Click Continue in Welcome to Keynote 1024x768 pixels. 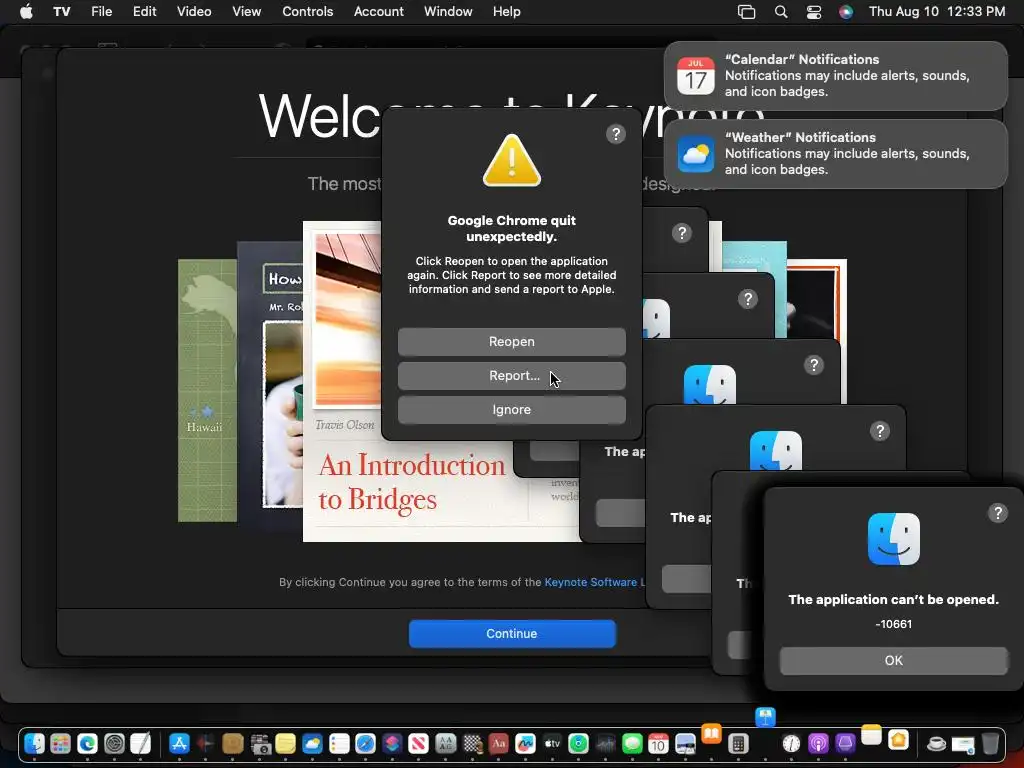(x=512, y=633)
